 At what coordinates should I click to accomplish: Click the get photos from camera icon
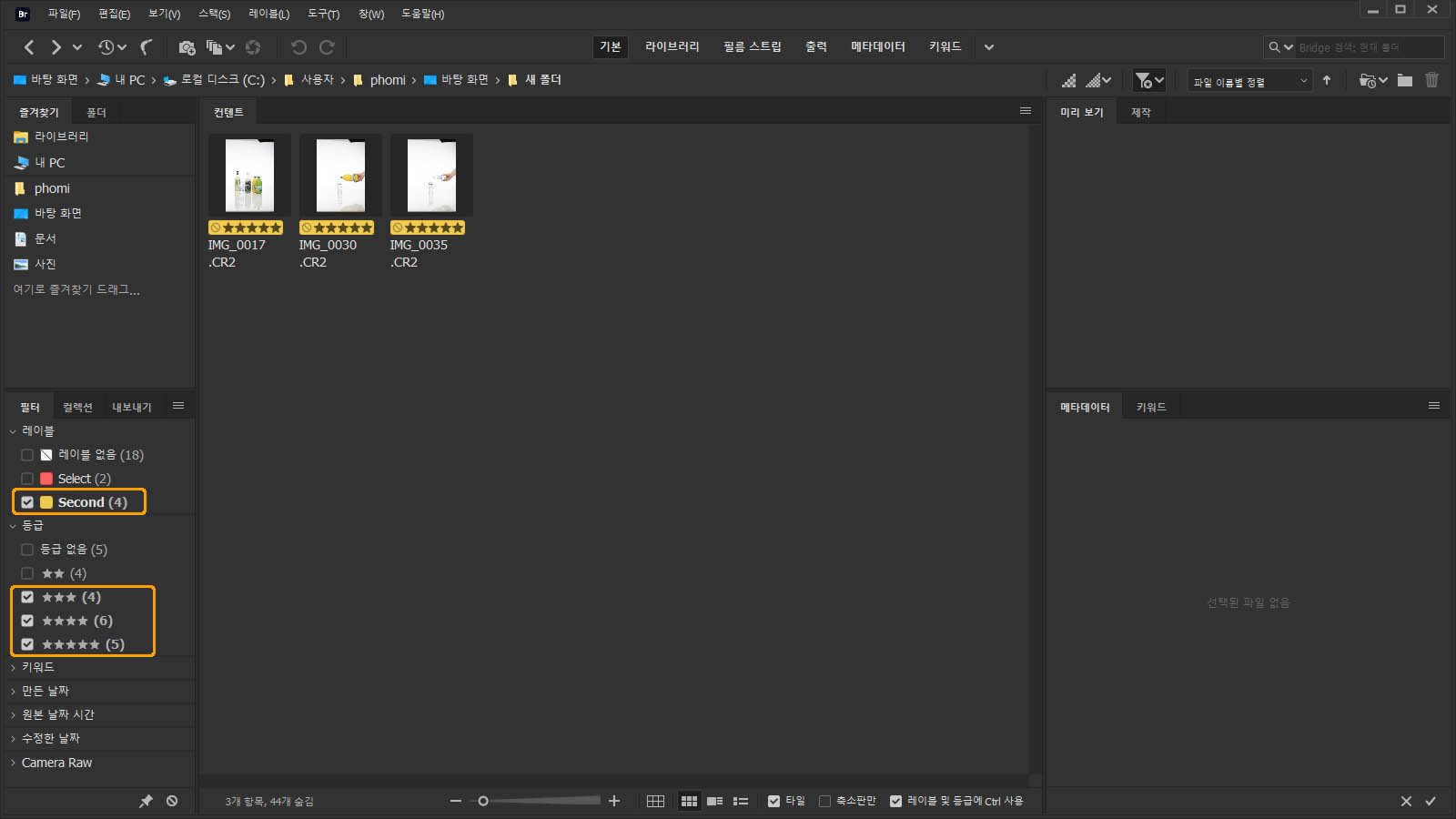(187, 46)
